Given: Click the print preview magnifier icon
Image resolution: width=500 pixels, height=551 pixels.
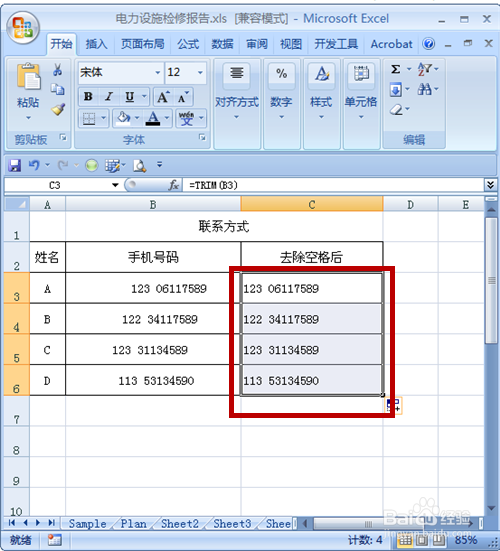Looking at the screenshot, I should [x=139, y=165].
